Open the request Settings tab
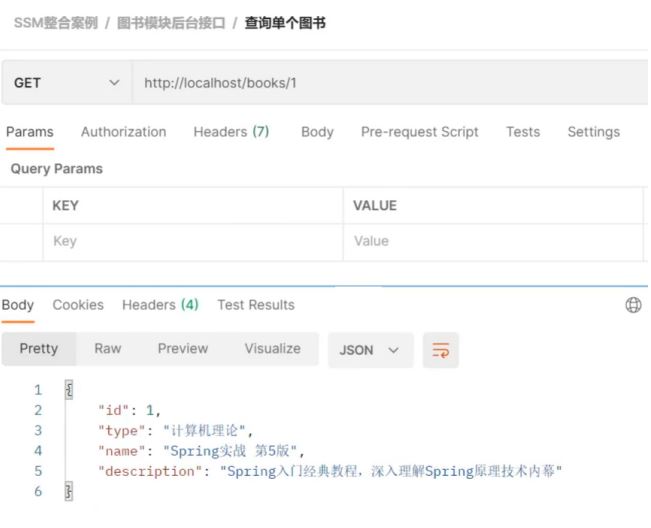Image resolution: width=651 pixels, height=528 pixels. coord(593,132)
